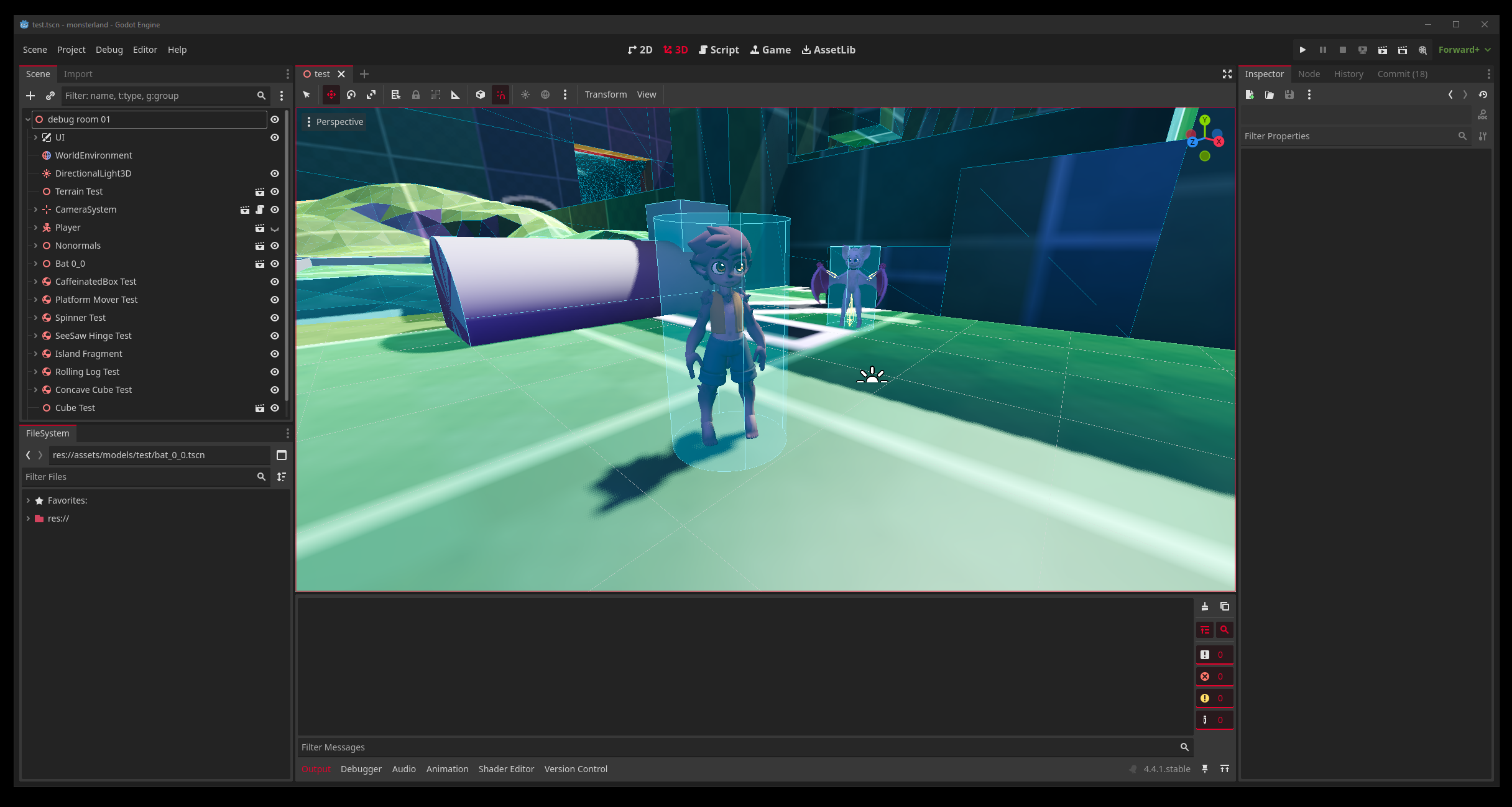Toggle DirectionalLight3D visibility eye
The height and width of the screenshot is (807, 1512).
tap(275, 173)
